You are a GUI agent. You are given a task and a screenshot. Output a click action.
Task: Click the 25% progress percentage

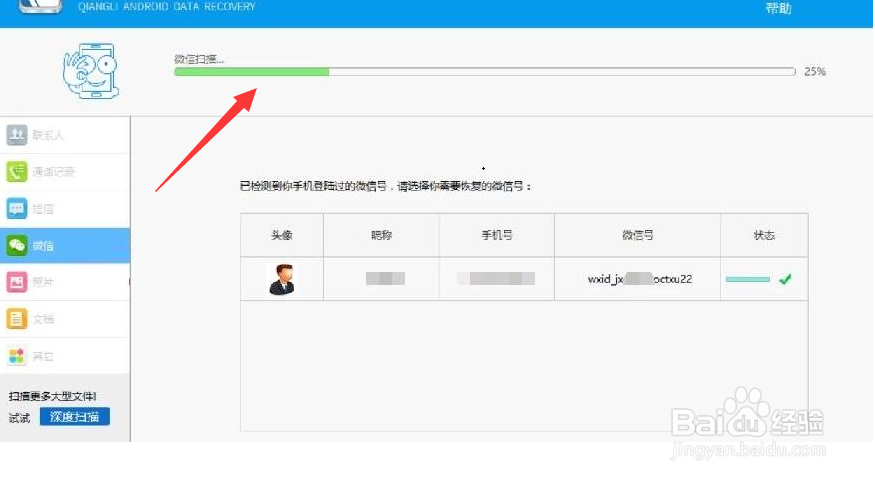point(815,71)
